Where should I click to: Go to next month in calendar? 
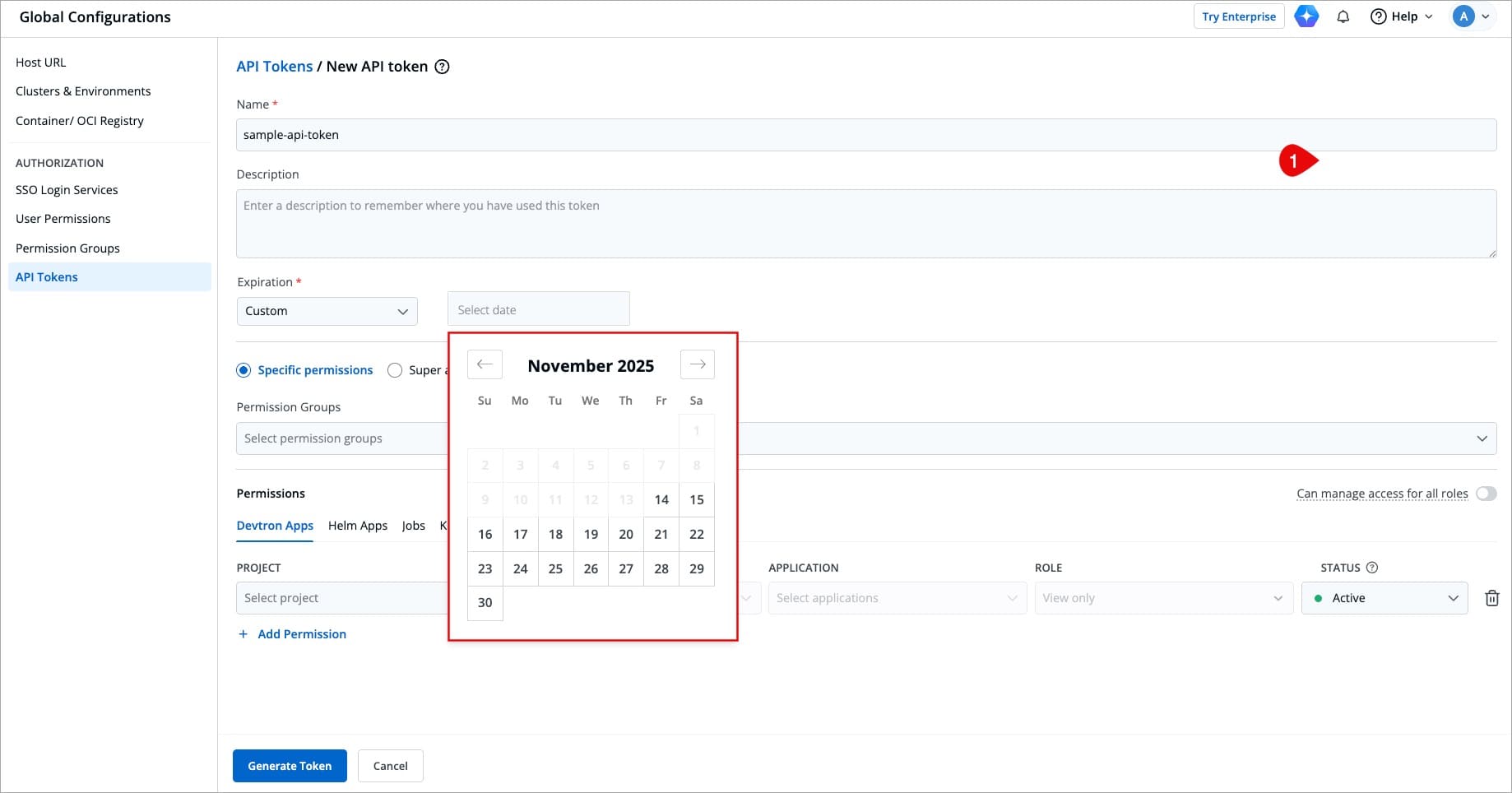click(x=697, y=364)
